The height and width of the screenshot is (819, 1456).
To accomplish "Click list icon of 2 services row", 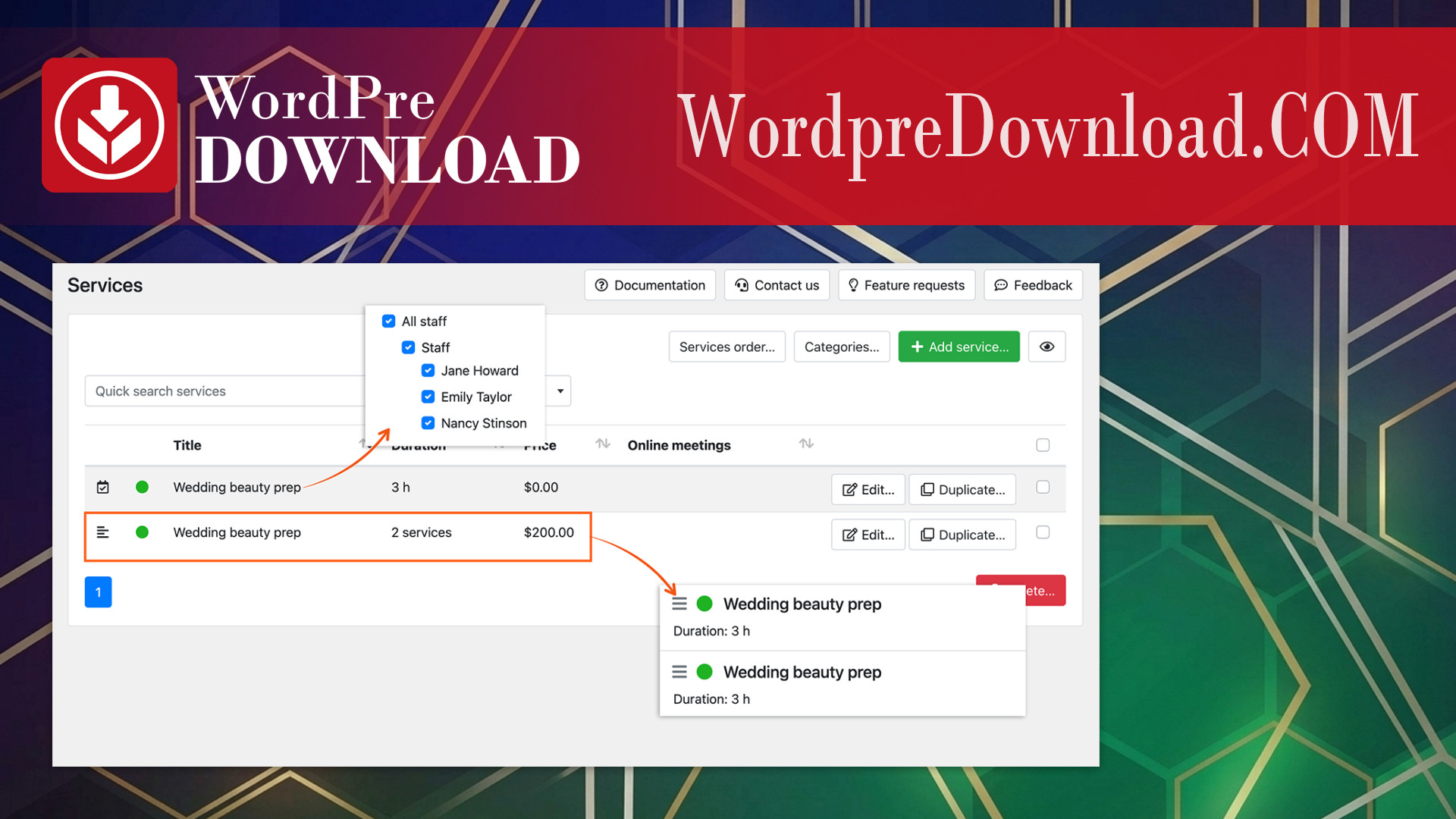I will [x=103, y=532].
